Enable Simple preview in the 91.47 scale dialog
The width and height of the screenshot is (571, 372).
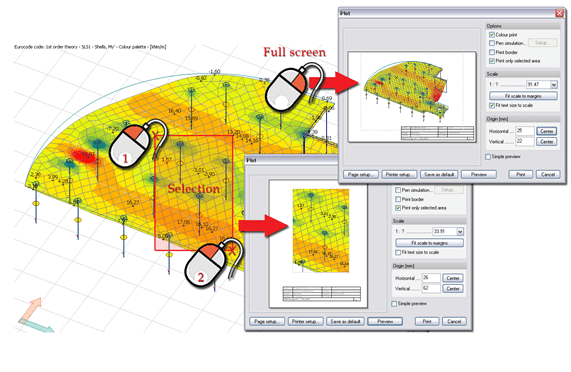tap(488, 157)
